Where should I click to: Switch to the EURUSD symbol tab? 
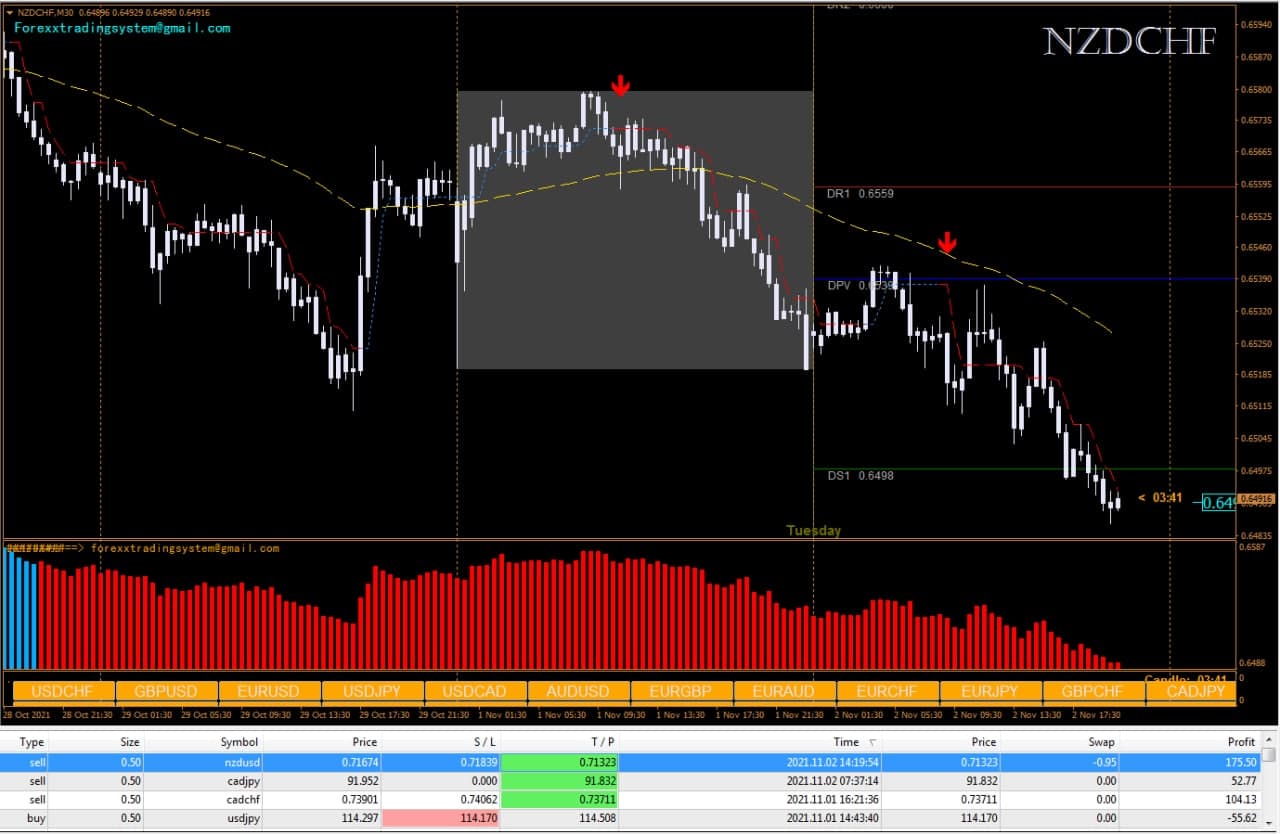click(x=268, y=690)
